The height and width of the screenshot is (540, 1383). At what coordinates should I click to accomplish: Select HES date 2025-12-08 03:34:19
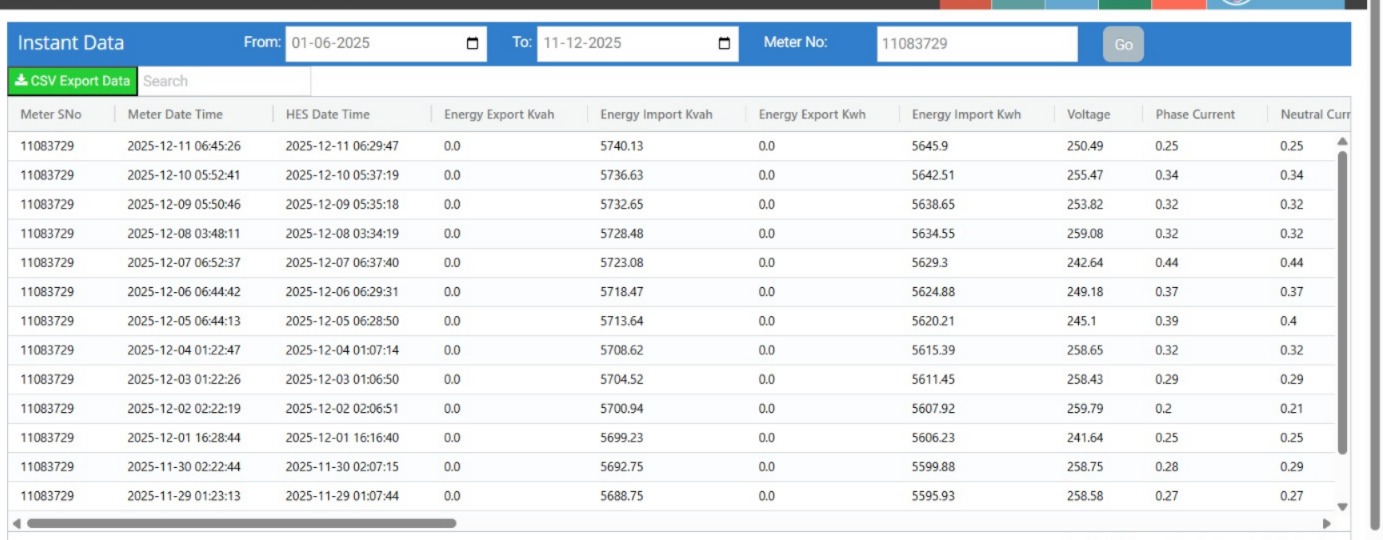tap(342, 233)
